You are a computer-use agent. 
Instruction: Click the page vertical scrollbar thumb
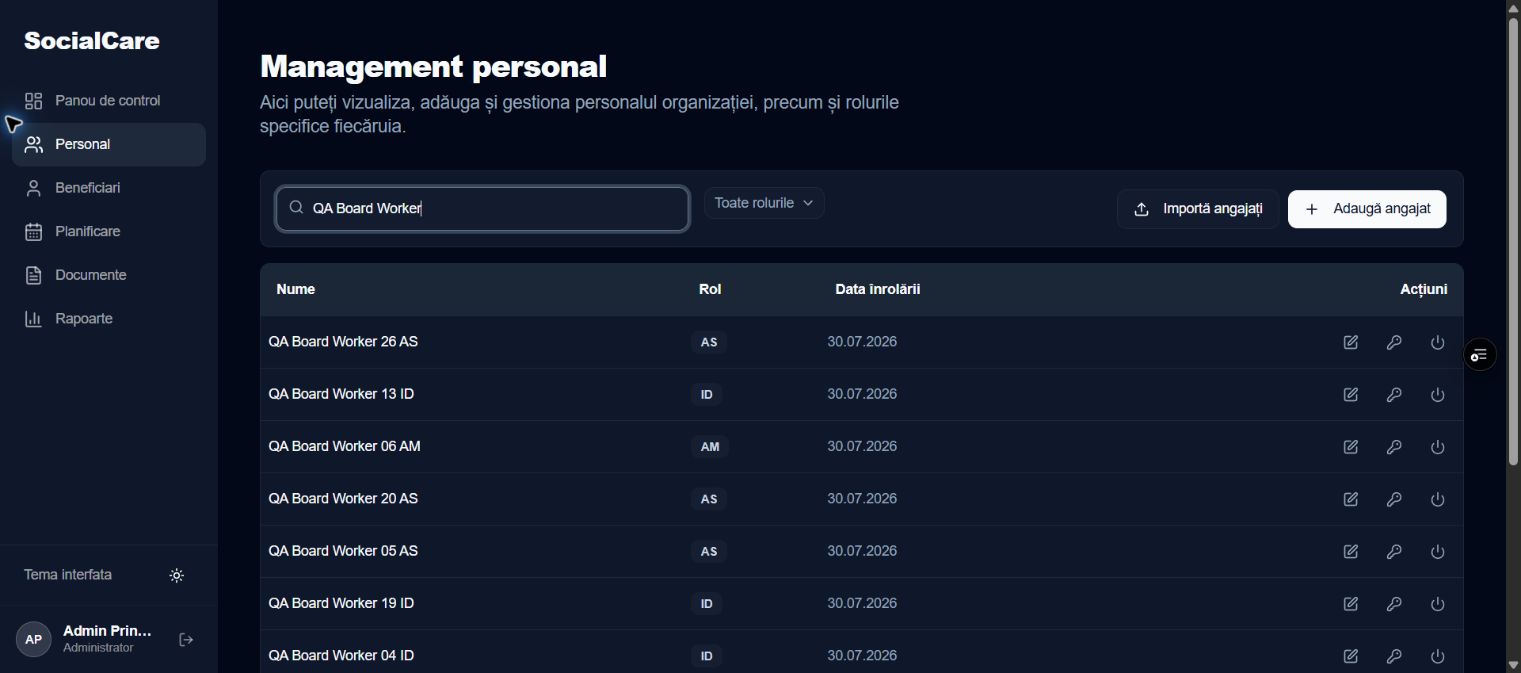[x=1513, y=240]
